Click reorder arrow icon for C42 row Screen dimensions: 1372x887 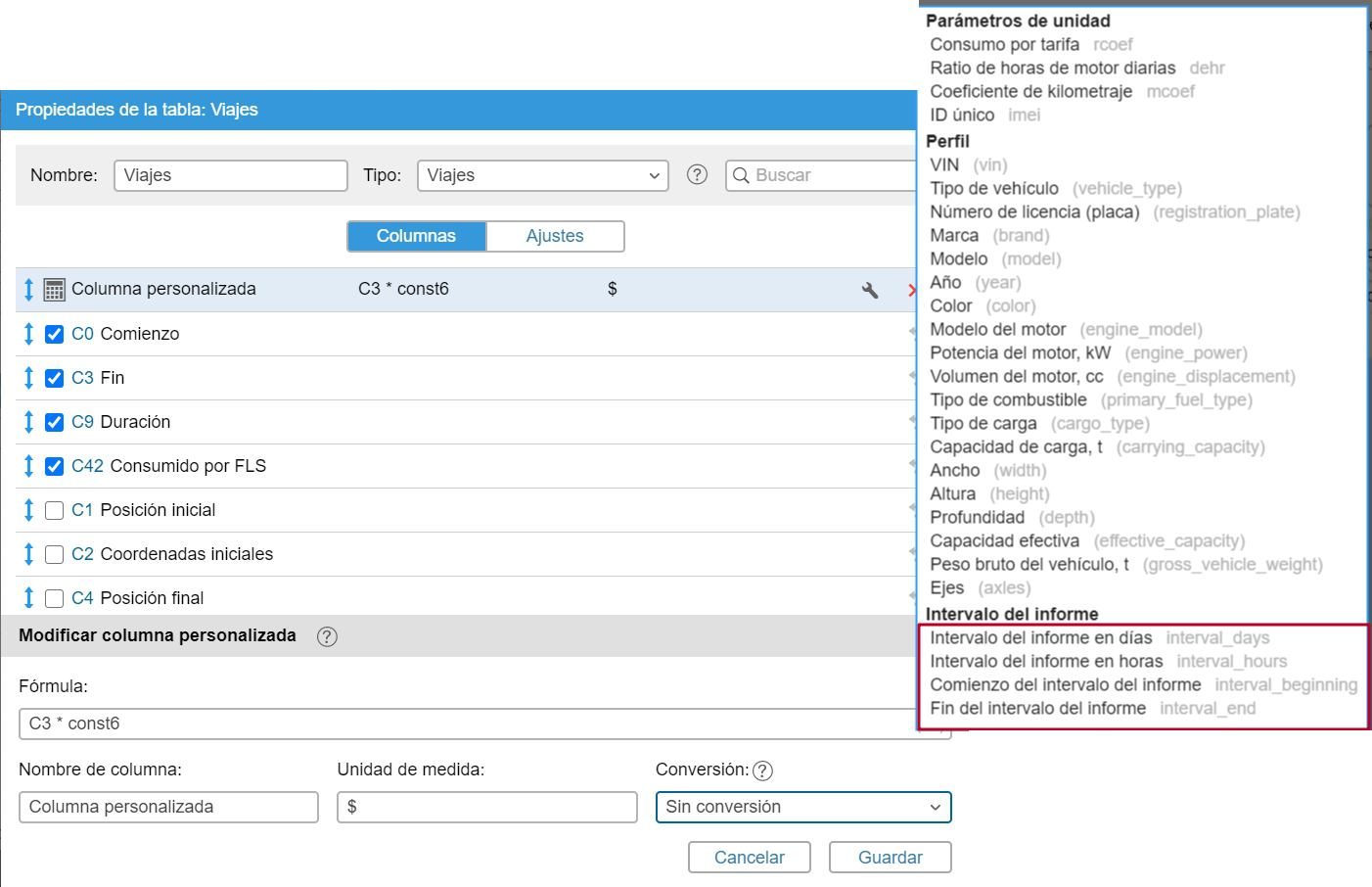(x=28, y=466)
